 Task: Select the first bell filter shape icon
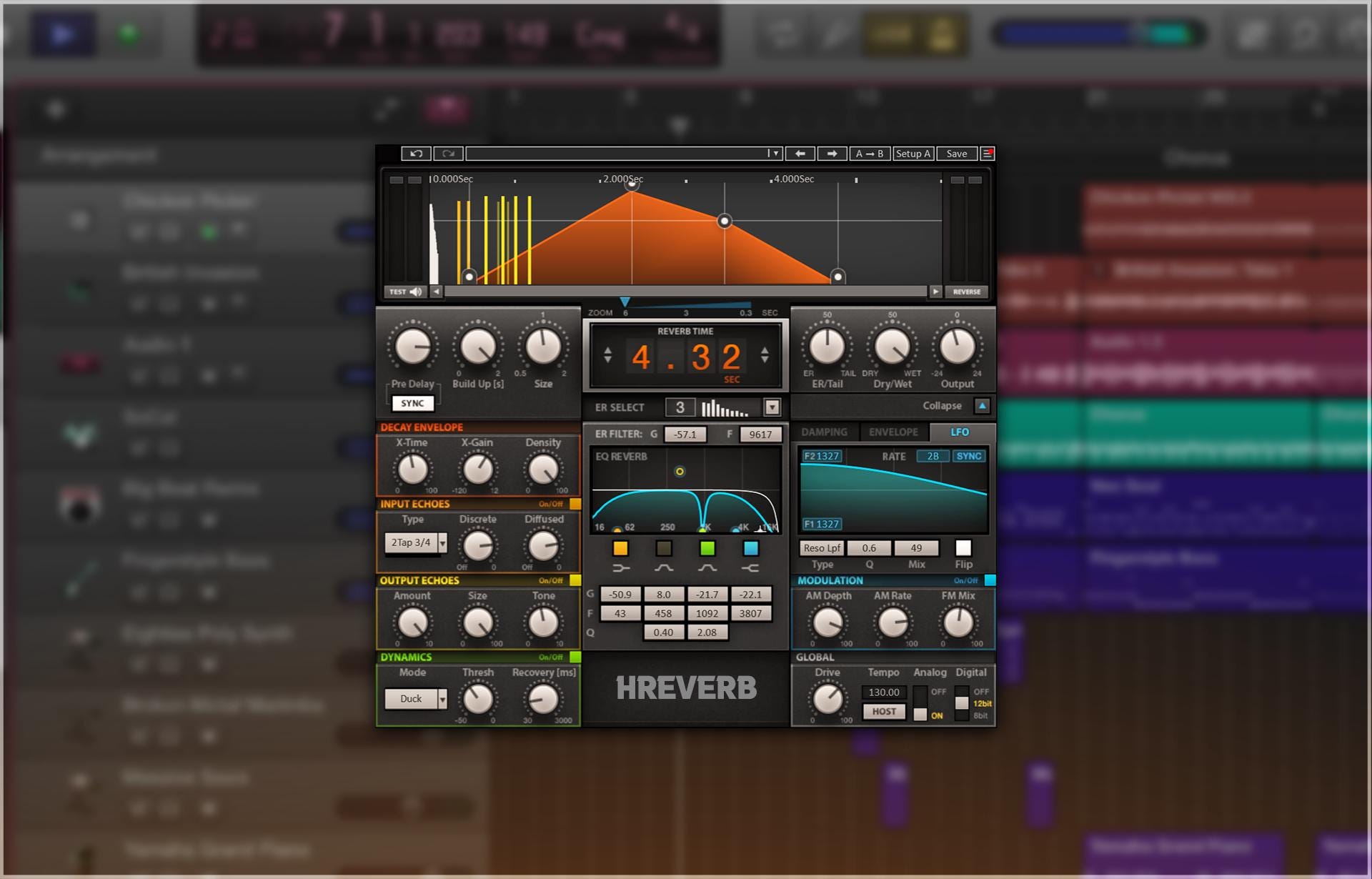click(664, 568)
